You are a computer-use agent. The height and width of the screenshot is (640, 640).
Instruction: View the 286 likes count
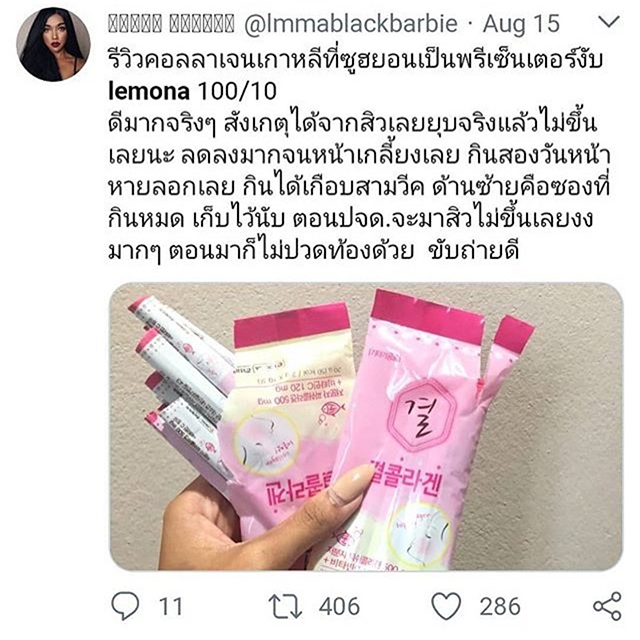click(x=500, y=607)
